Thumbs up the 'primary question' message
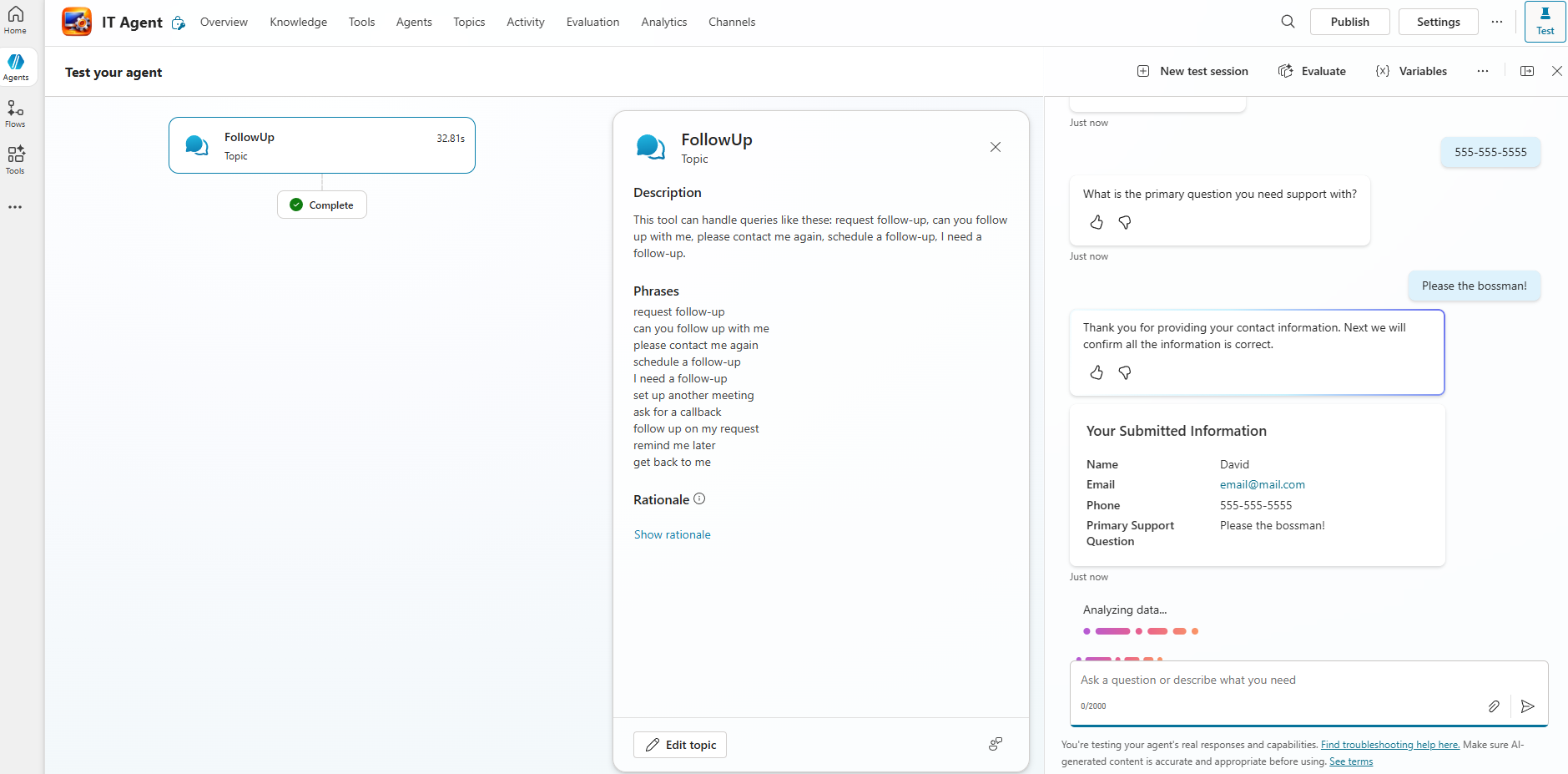 pos(1097,222)
